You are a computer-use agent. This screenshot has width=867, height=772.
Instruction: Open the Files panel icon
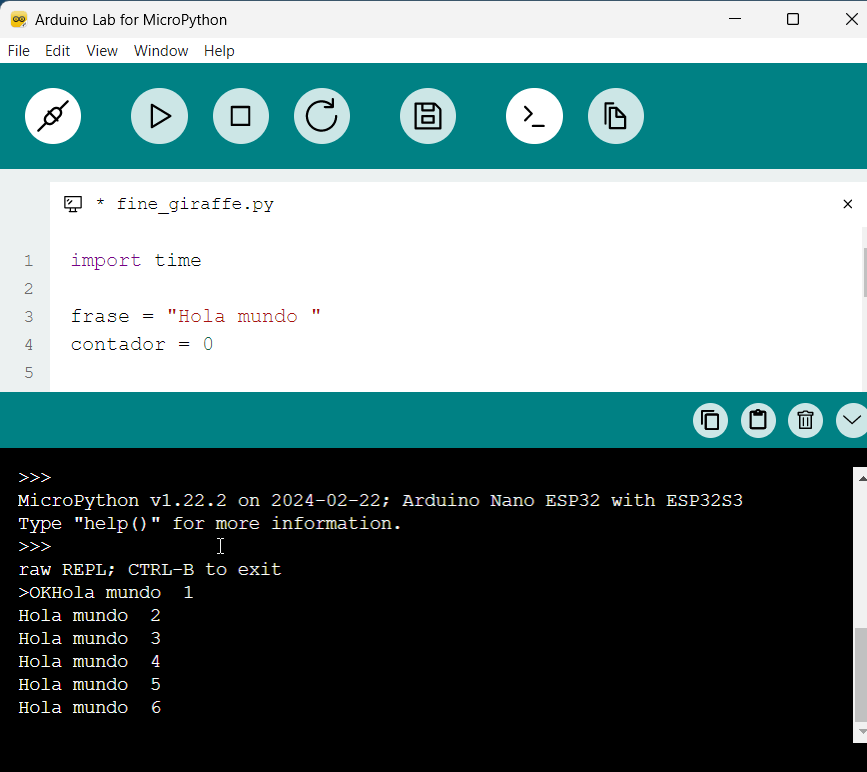[615, 116]
